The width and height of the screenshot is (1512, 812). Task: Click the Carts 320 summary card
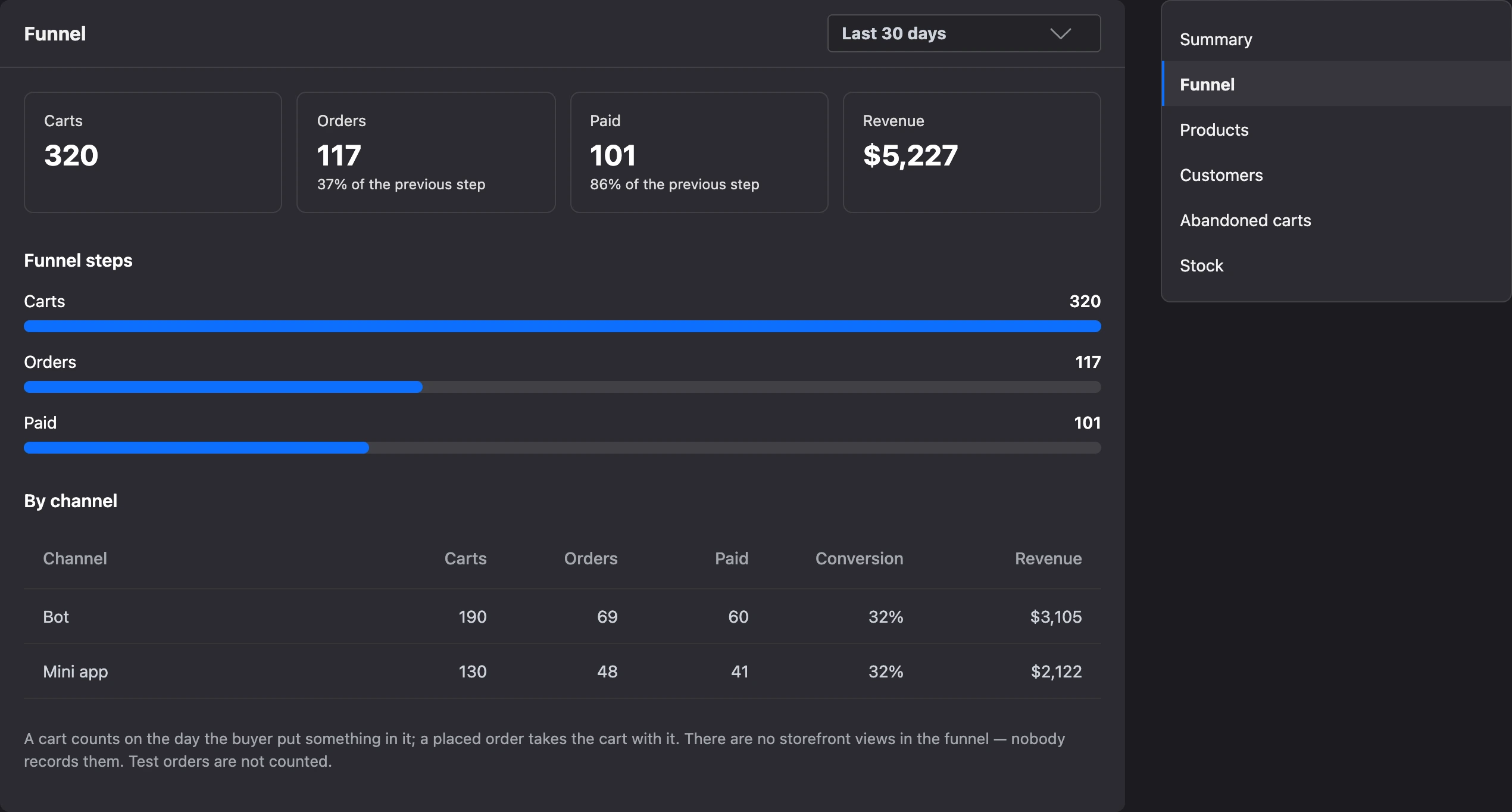[x=153, y=152]
